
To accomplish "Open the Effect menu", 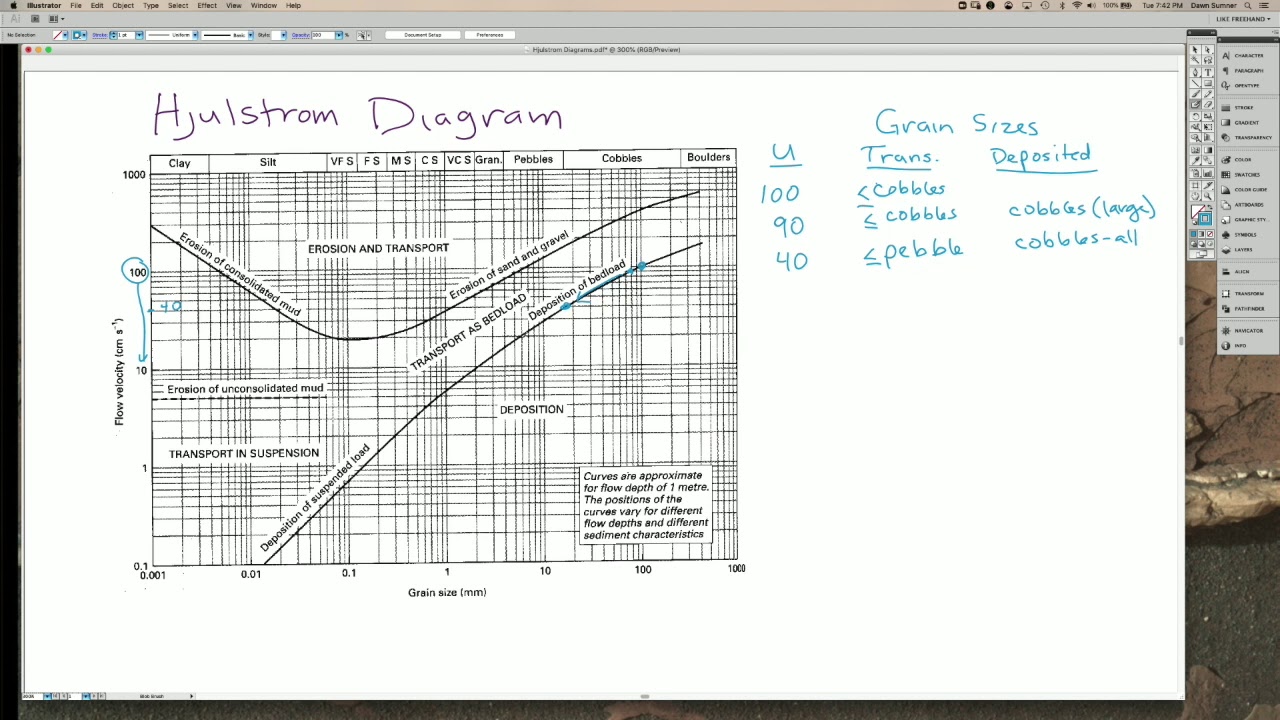I will pyautogui.click(x=207, y=5).
